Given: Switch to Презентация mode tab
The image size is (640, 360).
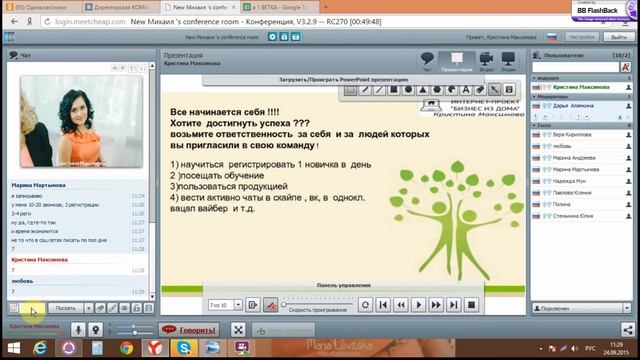Looking at the screenshot, I should 457,61.
